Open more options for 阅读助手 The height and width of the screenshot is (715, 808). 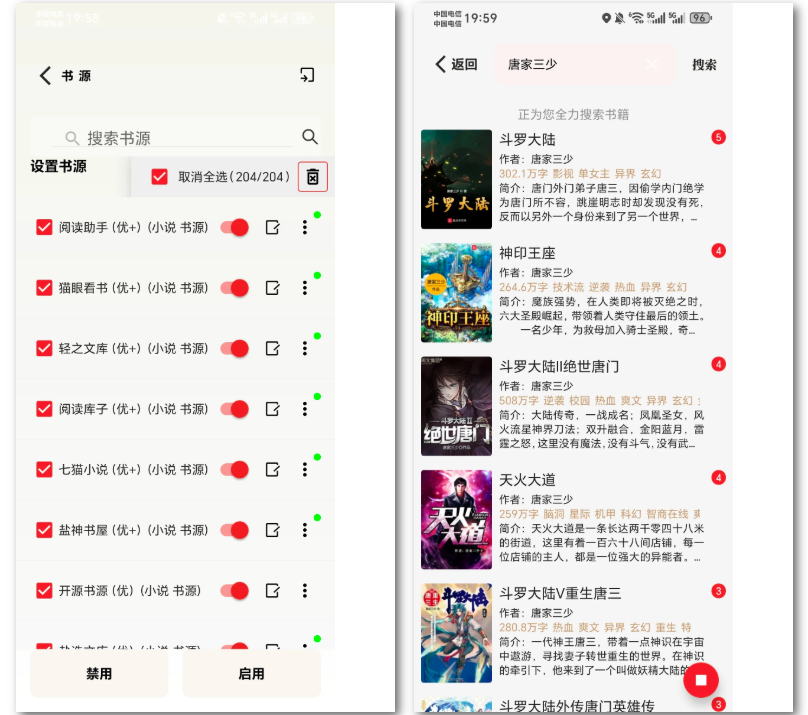pyautogui.click(x=305, y=227)
